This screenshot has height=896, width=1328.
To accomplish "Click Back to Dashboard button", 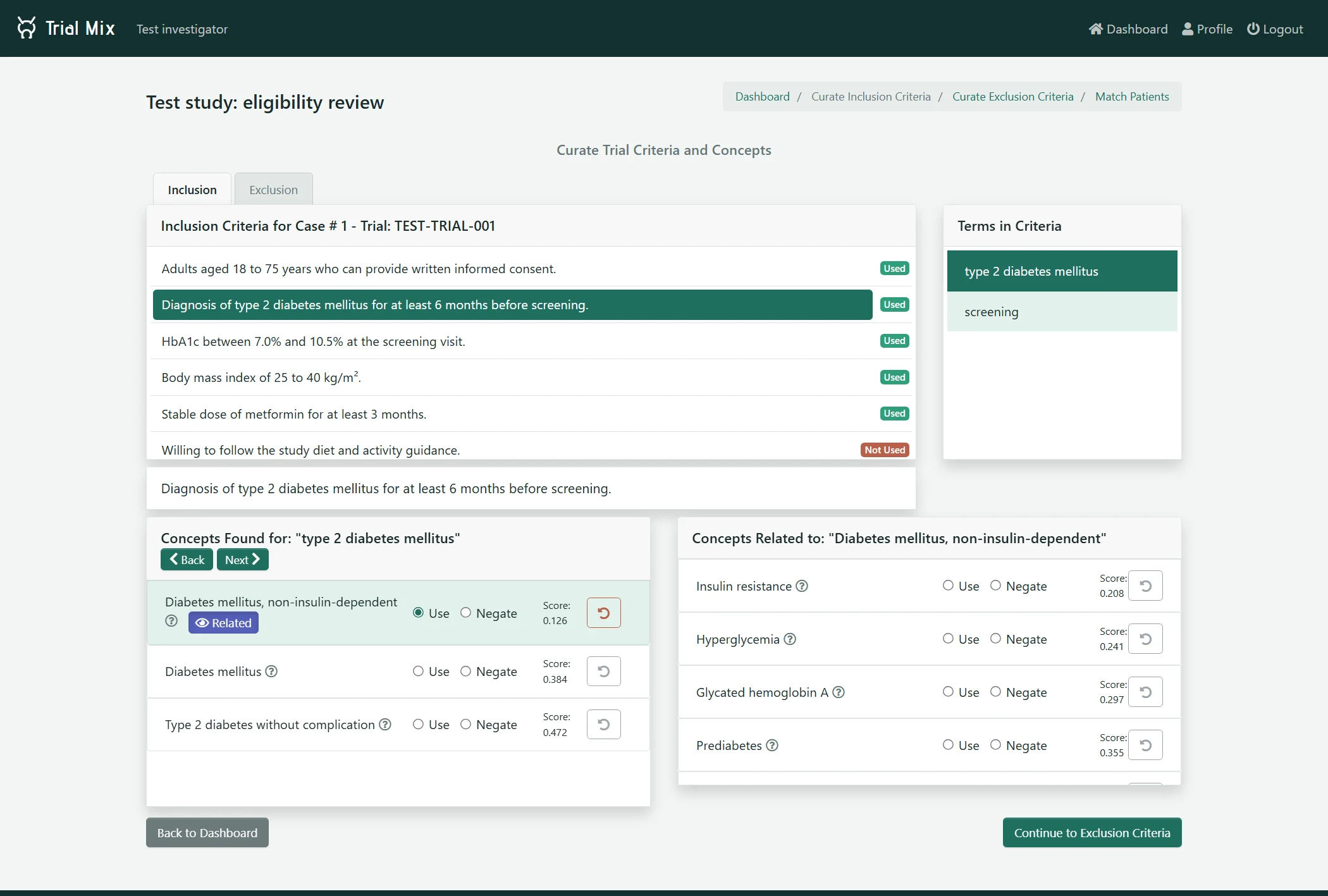I will [x=207, y=833].
